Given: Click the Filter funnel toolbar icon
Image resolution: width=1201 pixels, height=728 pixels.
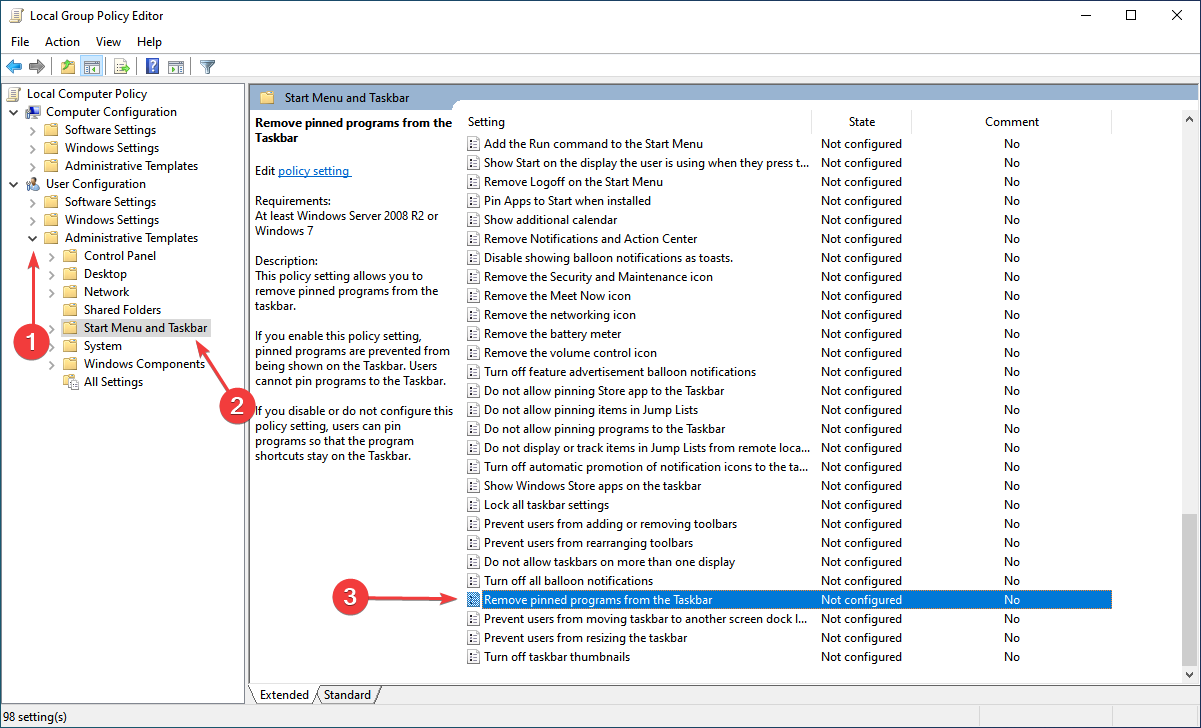Looking at the screenshot, I should (207, 67).
